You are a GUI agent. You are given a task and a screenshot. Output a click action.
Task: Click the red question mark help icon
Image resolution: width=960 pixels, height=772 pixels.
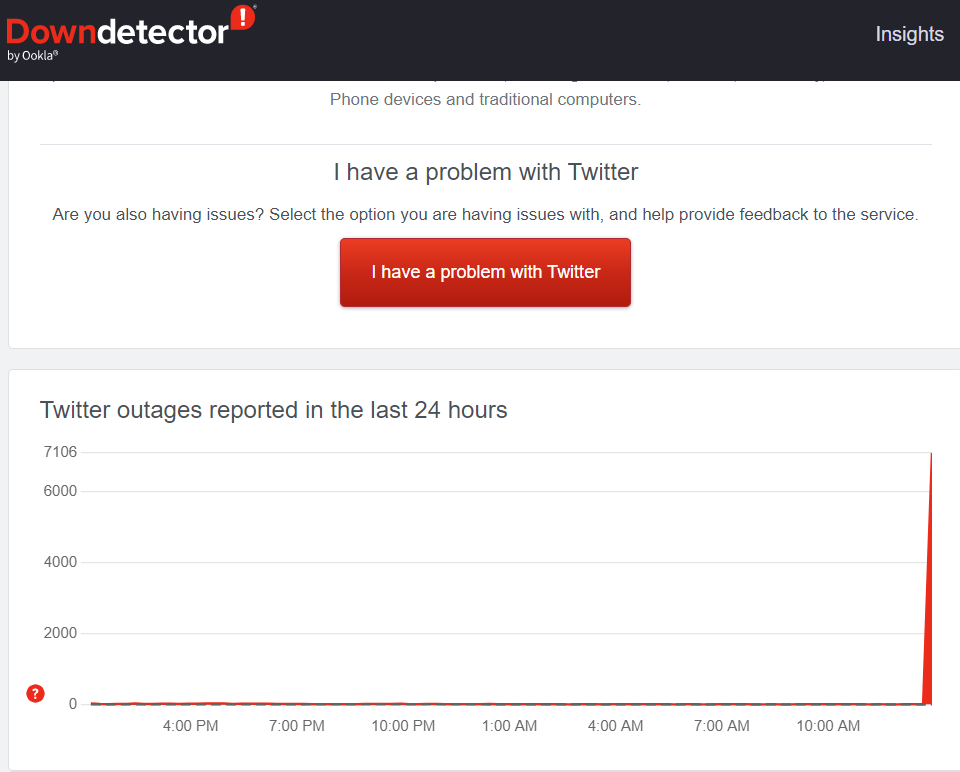click(35, 693)
